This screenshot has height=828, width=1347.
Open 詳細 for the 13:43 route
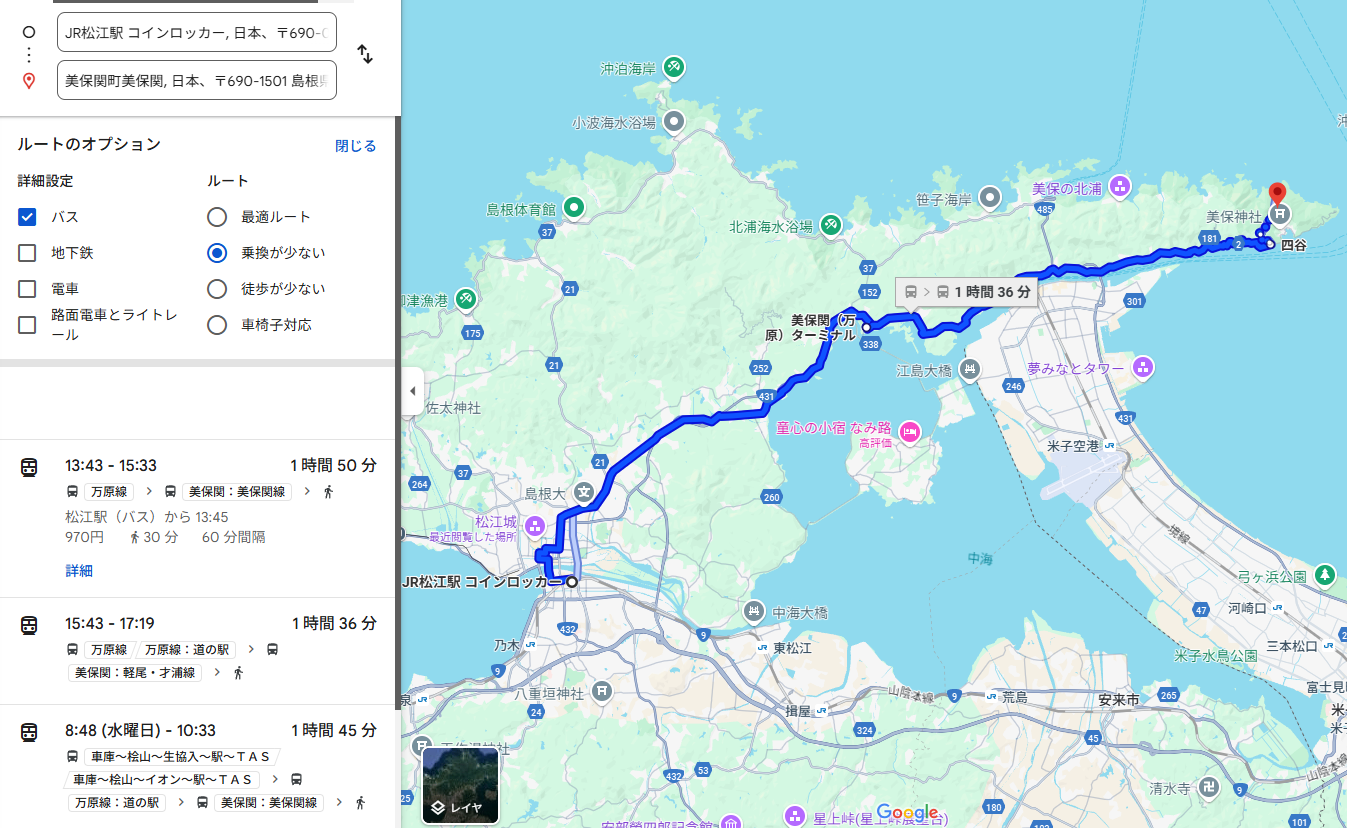point(79,571)
